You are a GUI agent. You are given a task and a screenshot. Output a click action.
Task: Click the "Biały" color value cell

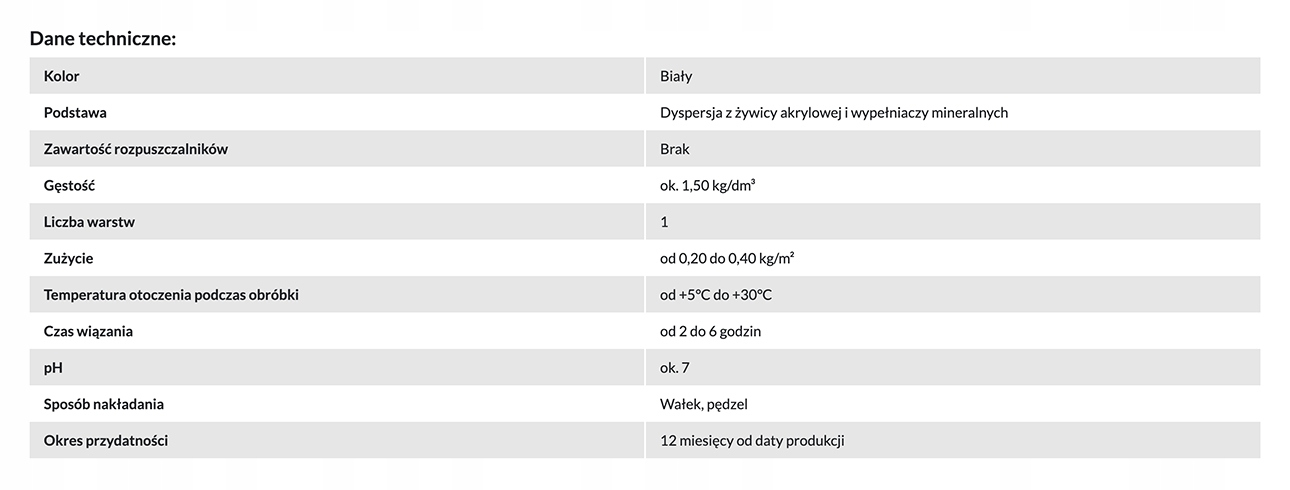[676, 76]
